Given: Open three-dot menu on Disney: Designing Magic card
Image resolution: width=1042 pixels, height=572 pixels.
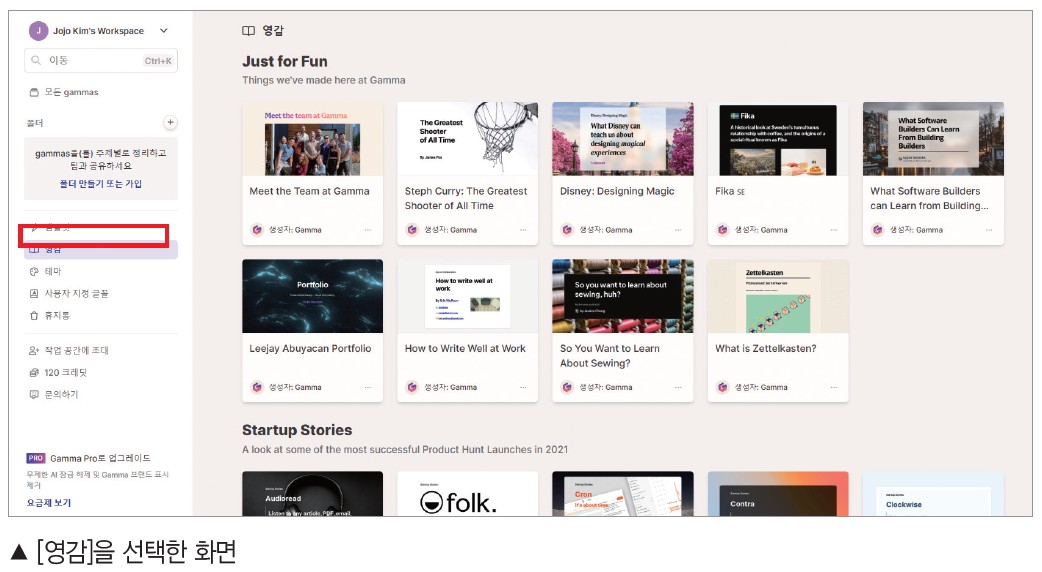Looking at the screenshot, I should 678,230.
